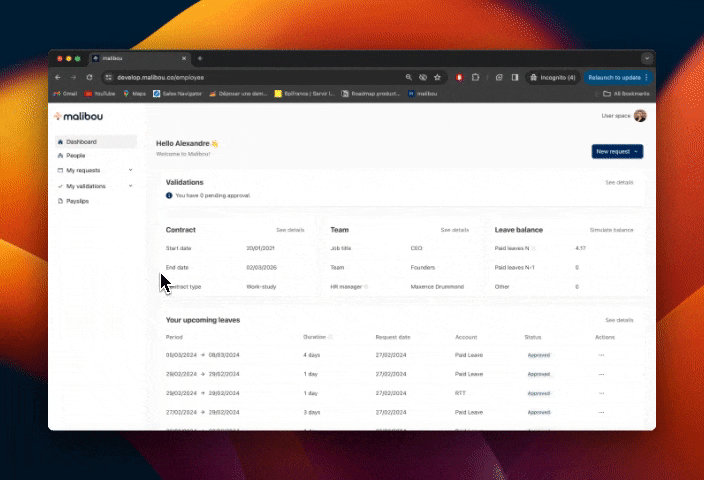Click See details in the Contract card
Viewport: 704px width, 480px height.
pos(290,230)
